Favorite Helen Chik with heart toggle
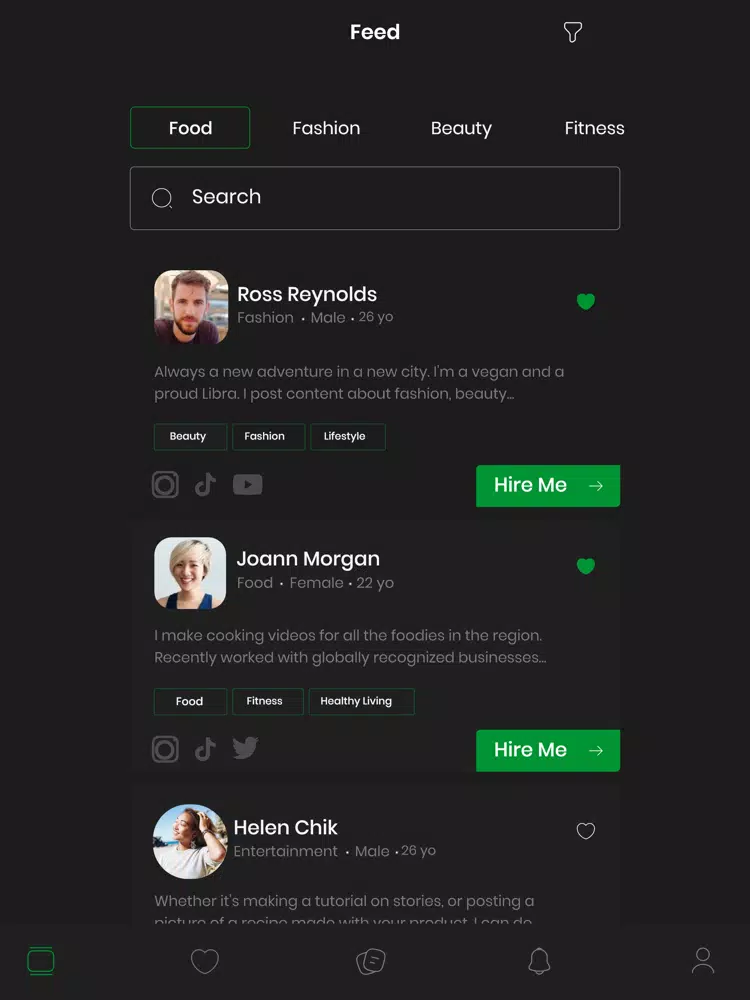The image size is (750, 1000). tap(585, 831)
